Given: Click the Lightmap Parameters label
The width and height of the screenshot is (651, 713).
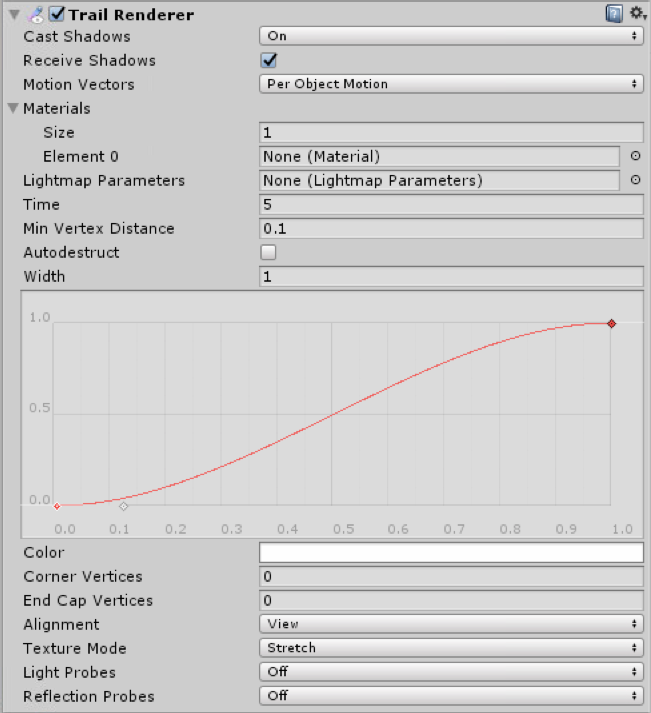Looking at the screenshot, I should [x=104, y=181].
